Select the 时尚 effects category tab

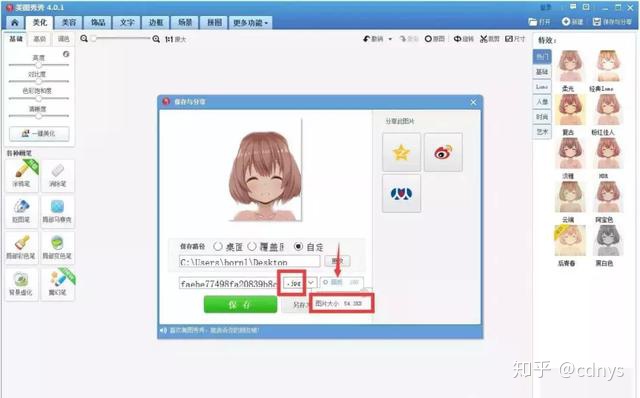coord(542,117)
